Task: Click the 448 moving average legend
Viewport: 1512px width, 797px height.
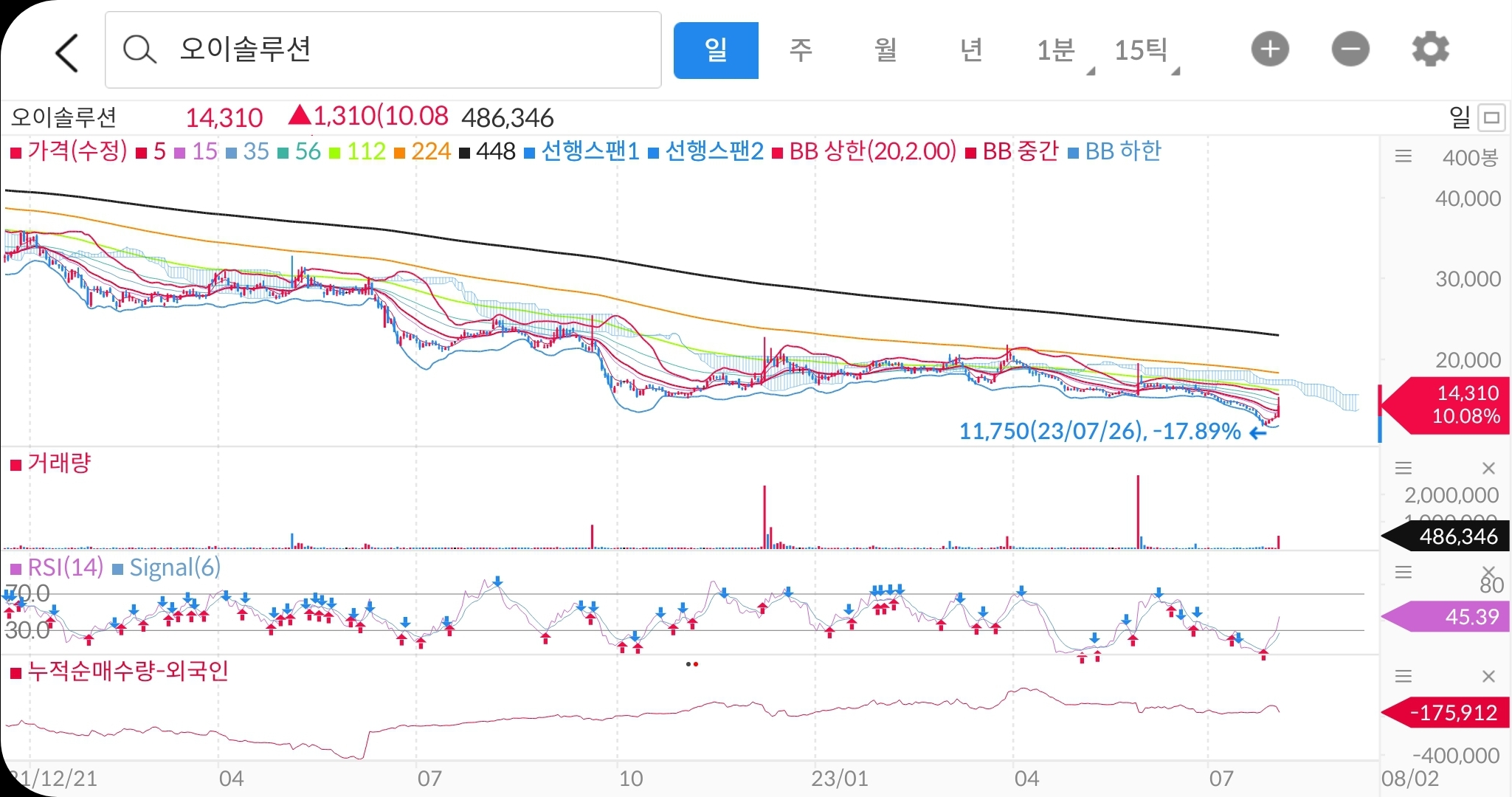Action: tap(488, 151)
